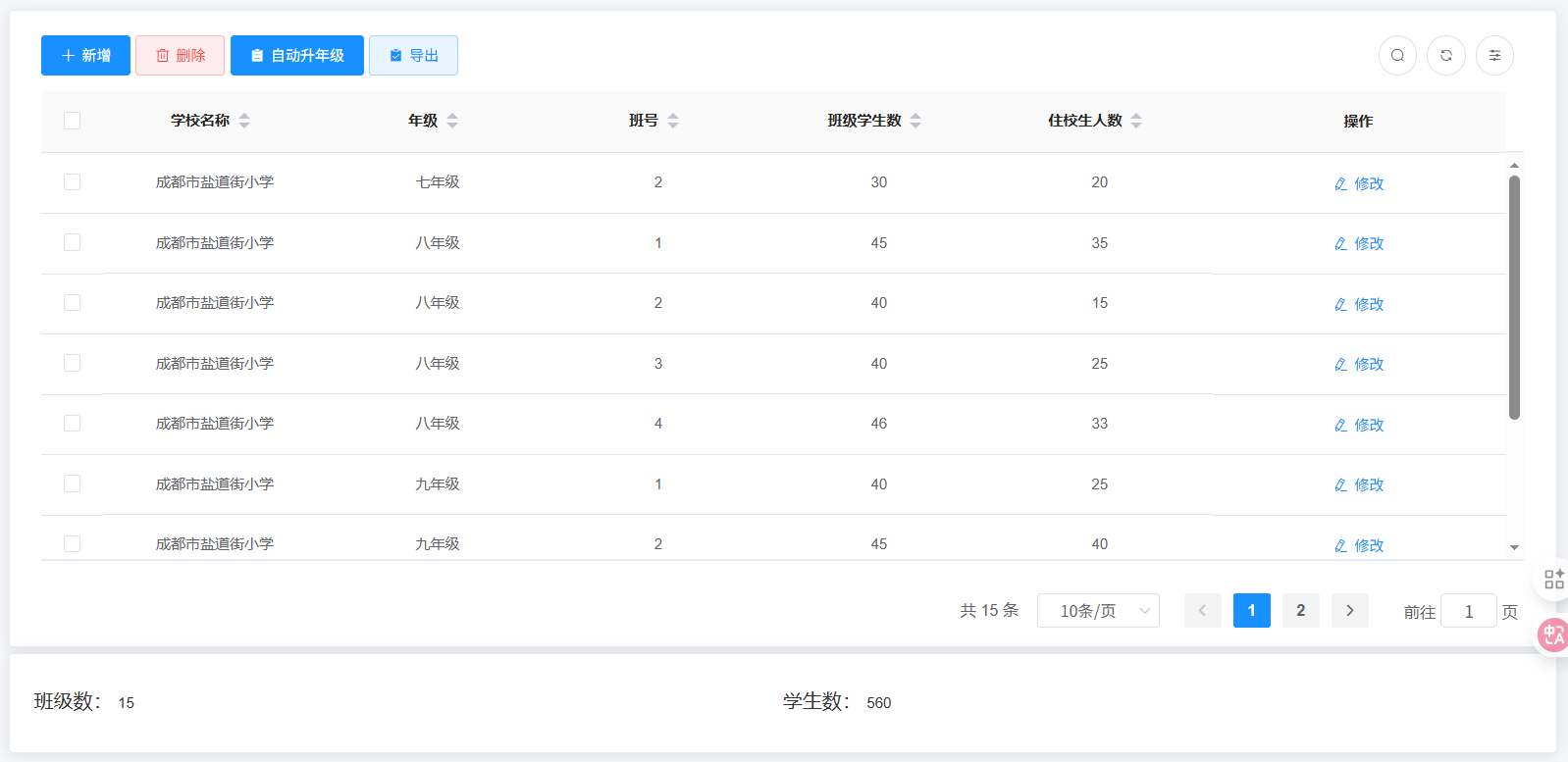Image resolution: width=1568 pixels, height=762 pixels.
Task: Click the floating grid apps icon
Action: [x=1553, y=580]
